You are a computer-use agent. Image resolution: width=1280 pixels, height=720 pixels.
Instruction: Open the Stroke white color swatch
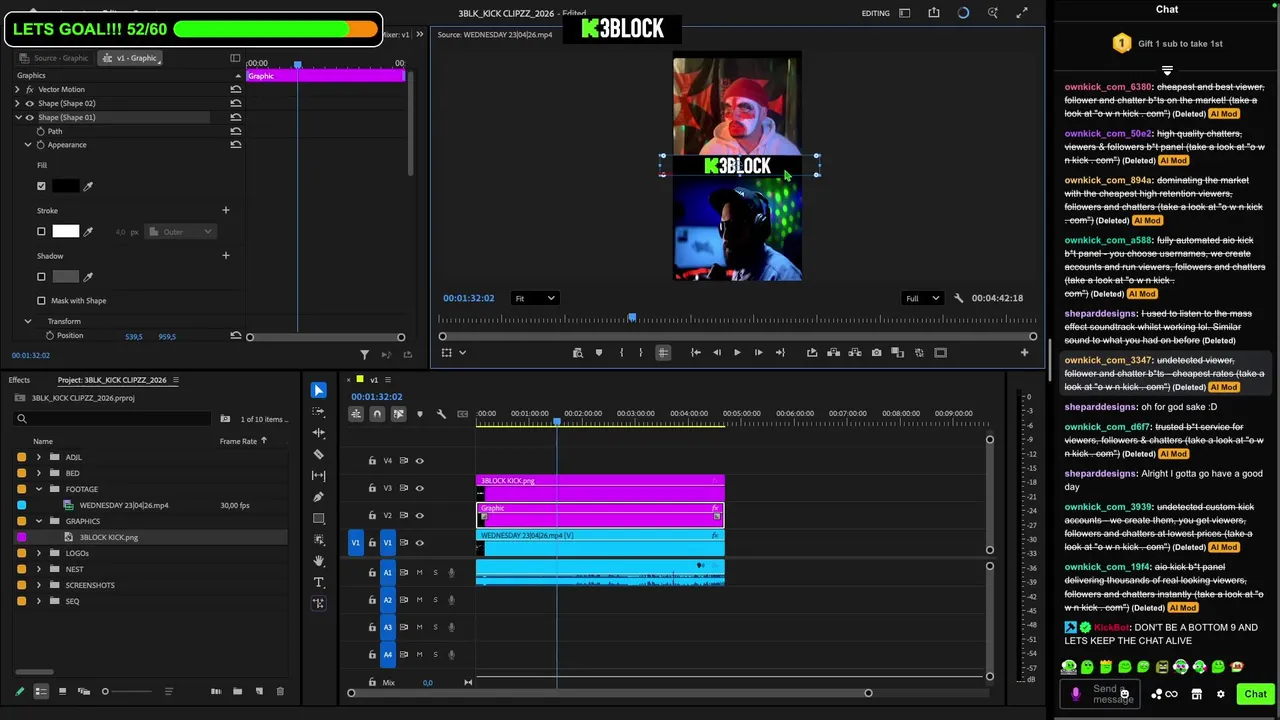tap(65, 232)
